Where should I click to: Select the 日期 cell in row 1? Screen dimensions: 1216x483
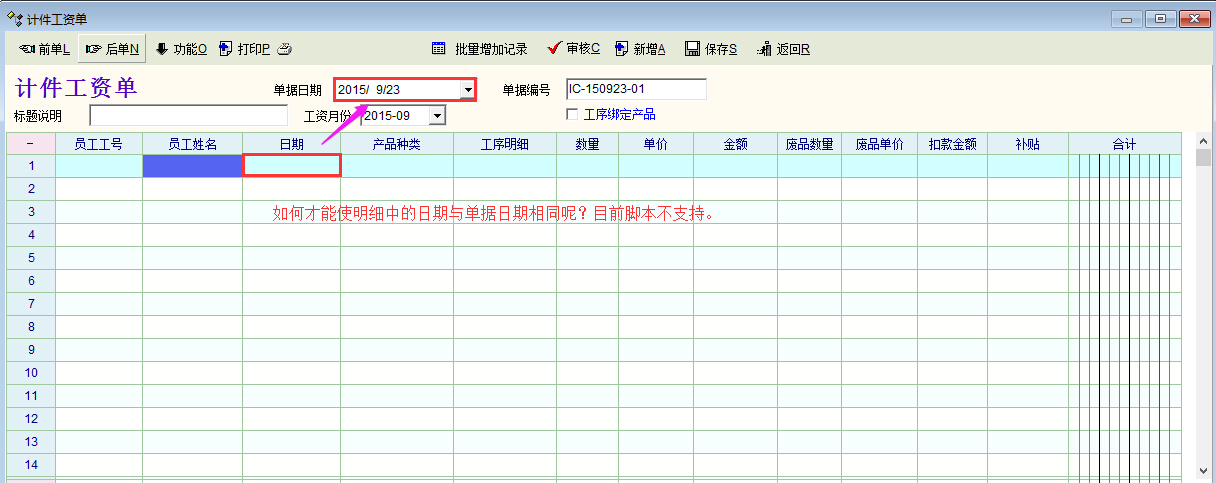[291, 166]
